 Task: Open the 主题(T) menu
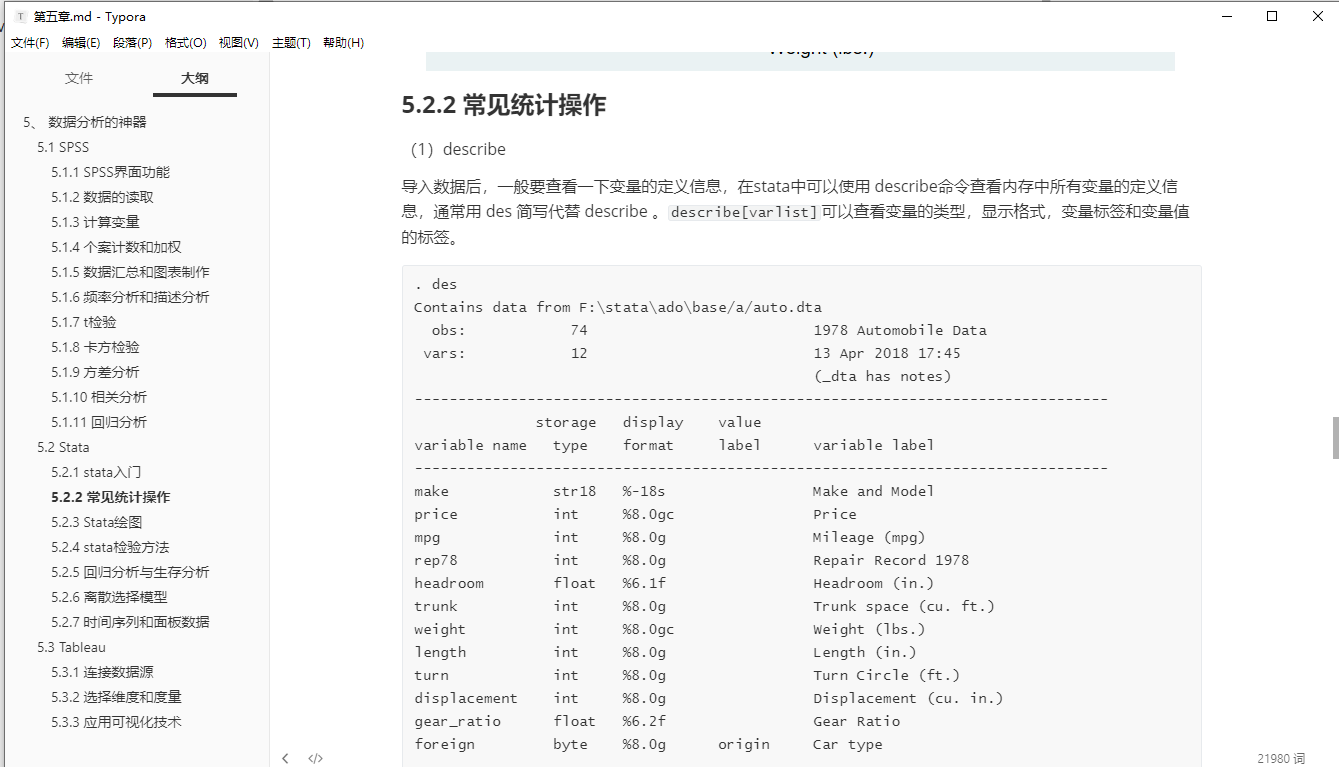(291, 43)
